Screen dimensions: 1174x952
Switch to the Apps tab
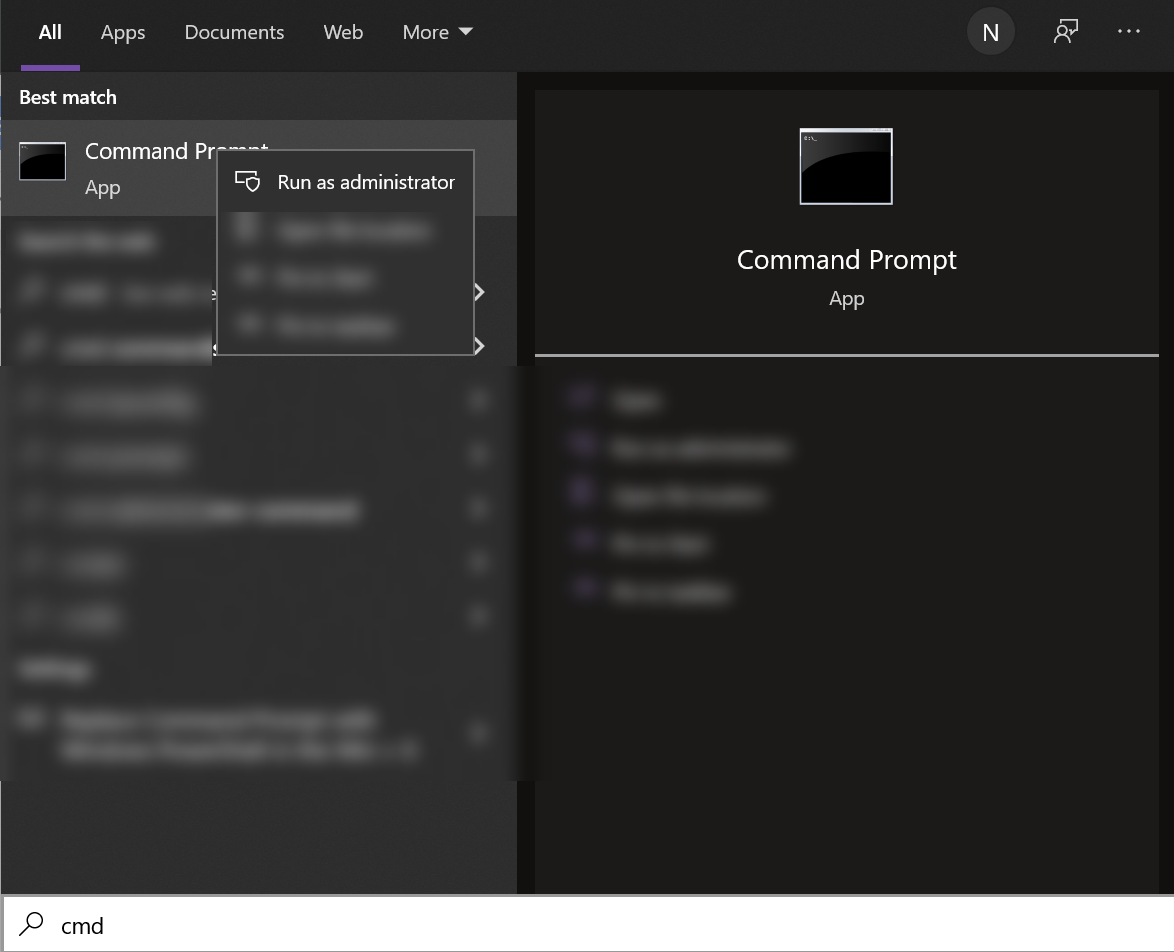click(x=122, y=31)
